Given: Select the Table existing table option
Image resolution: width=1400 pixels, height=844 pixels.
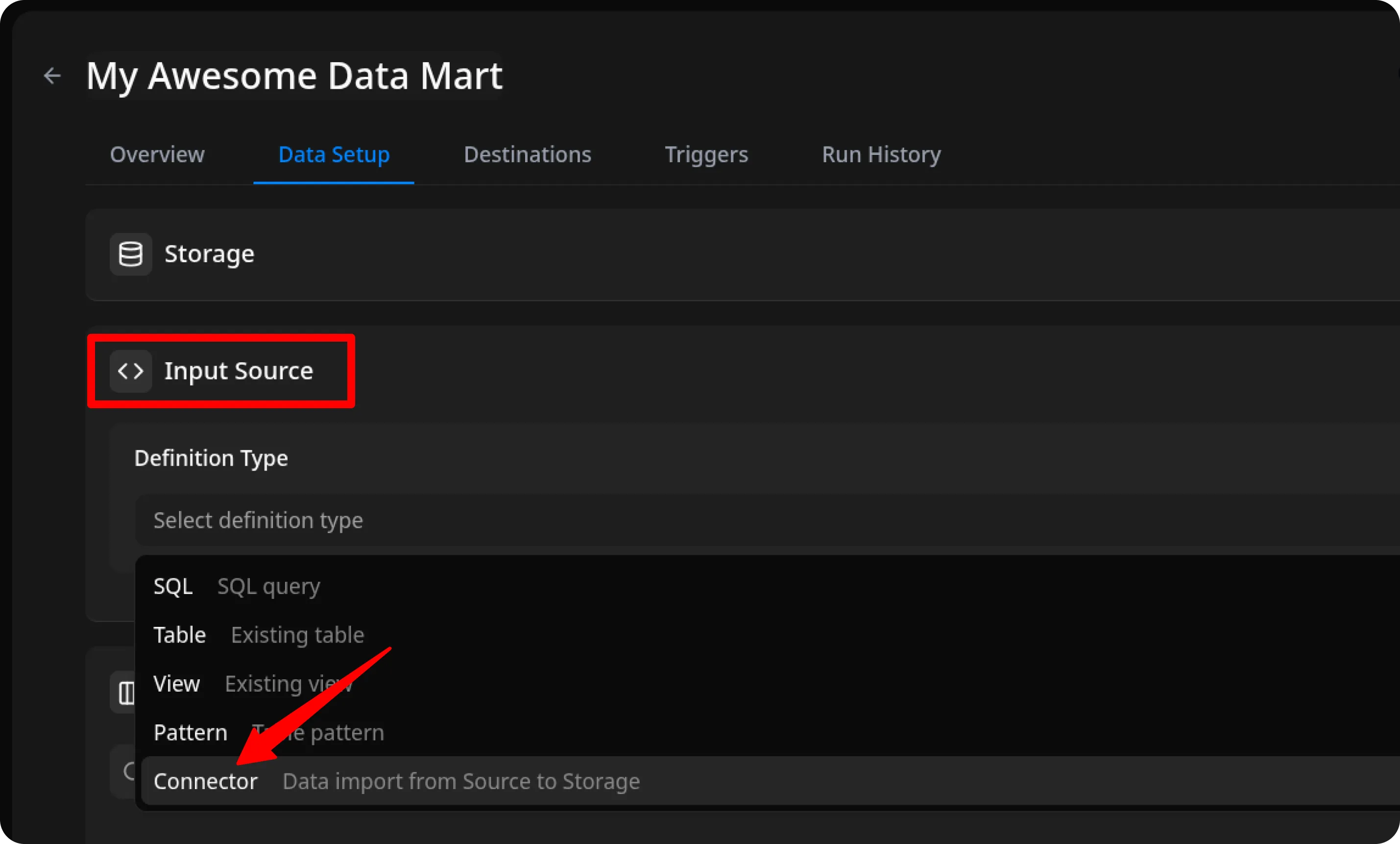Looking at the screenshot, I should (x=259, y=635).
